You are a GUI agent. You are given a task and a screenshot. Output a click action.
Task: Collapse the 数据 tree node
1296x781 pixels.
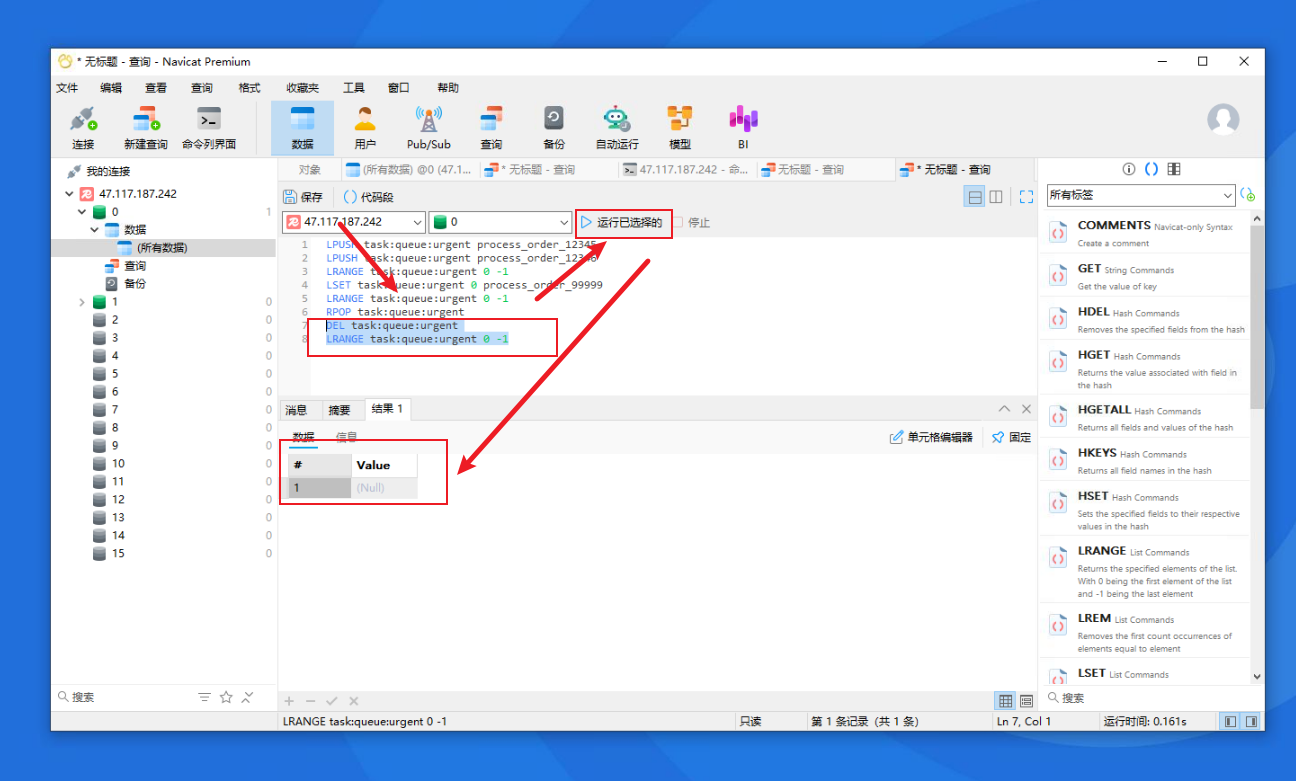click(x=95, y=230)
